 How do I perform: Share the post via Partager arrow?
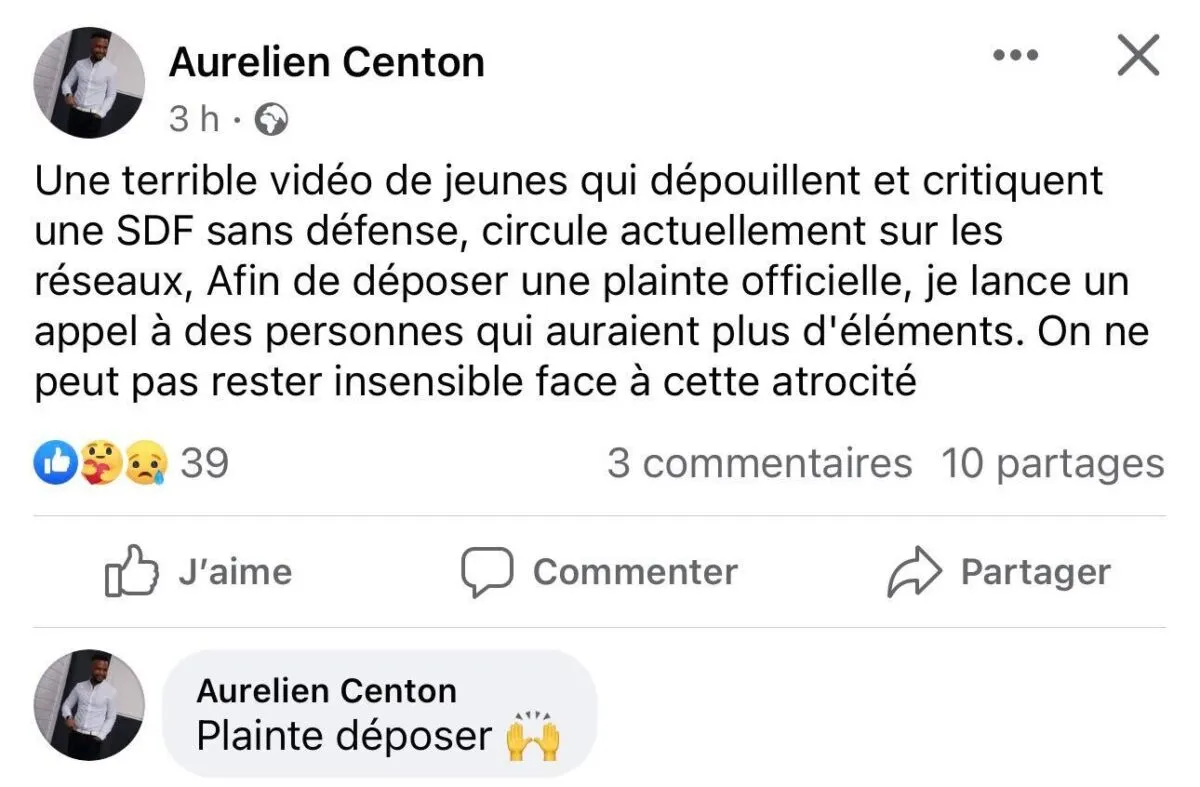tap(999, 572)
